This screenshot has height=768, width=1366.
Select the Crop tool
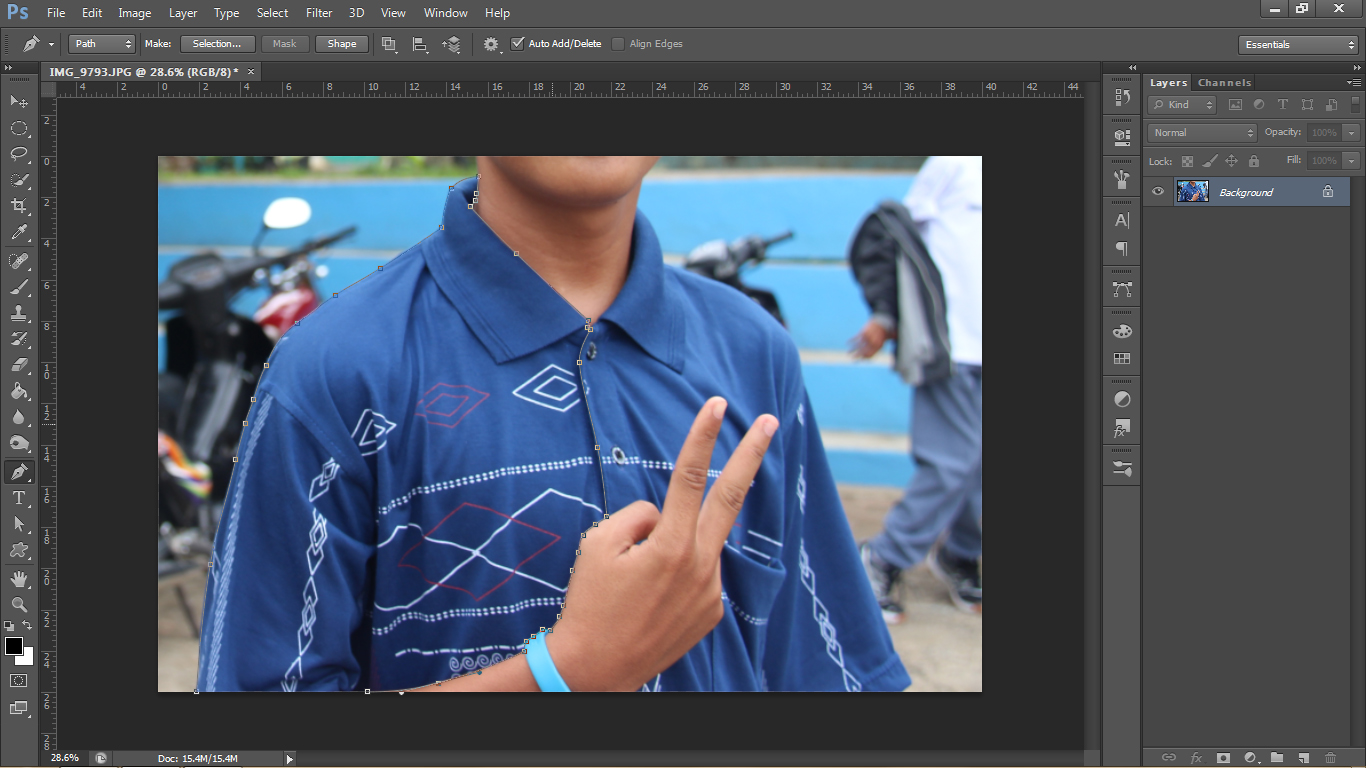click(x=18, y=206)
